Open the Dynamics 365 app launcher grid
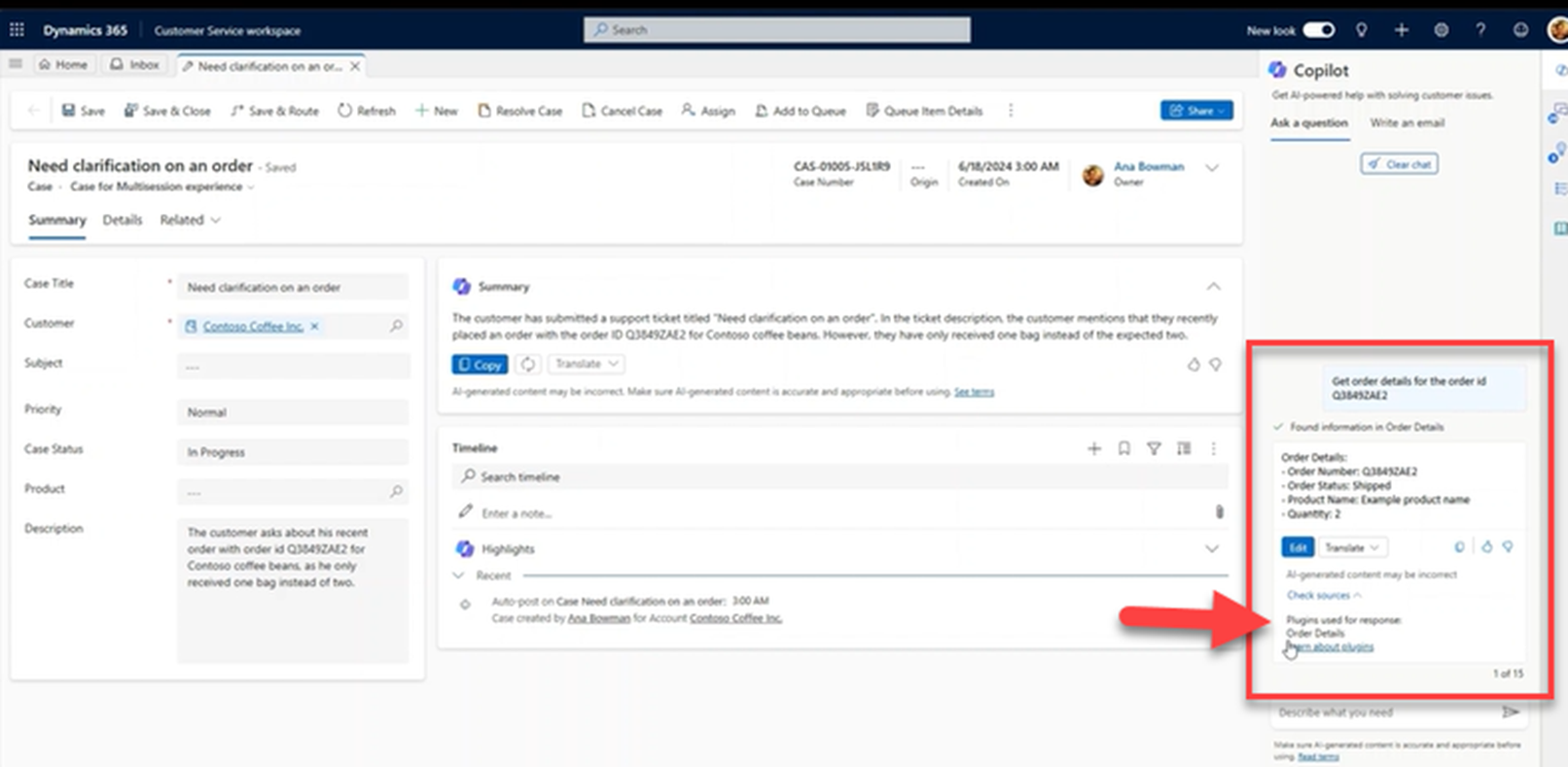 (x=17, y=30)
